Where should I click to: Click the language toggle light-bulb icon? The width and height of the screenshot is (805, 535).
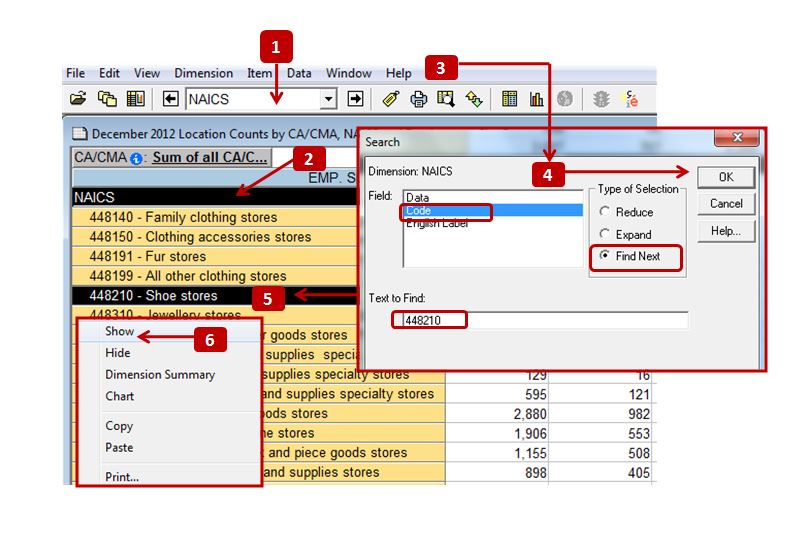coord(631,99)
